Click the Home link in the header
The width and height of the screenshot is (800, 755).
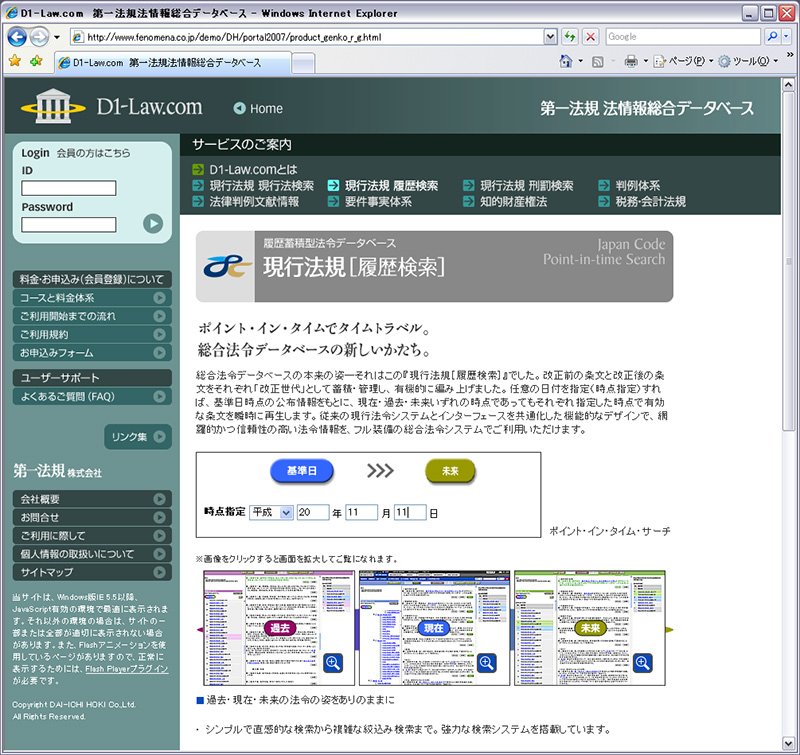[x=258, y=108]
